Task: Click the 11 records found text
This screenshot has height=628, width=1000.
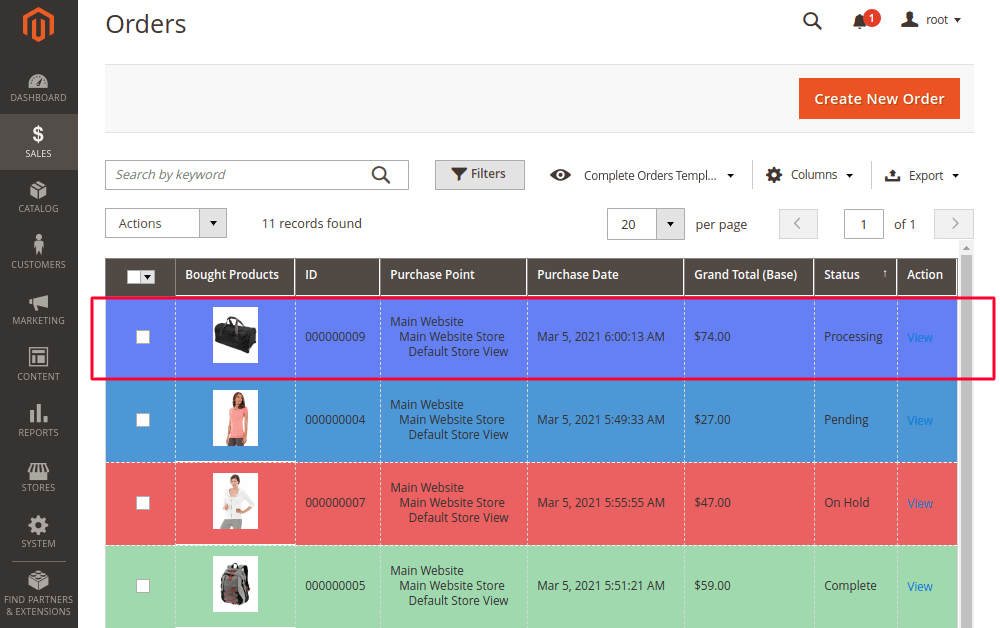Action: point(311,223)
